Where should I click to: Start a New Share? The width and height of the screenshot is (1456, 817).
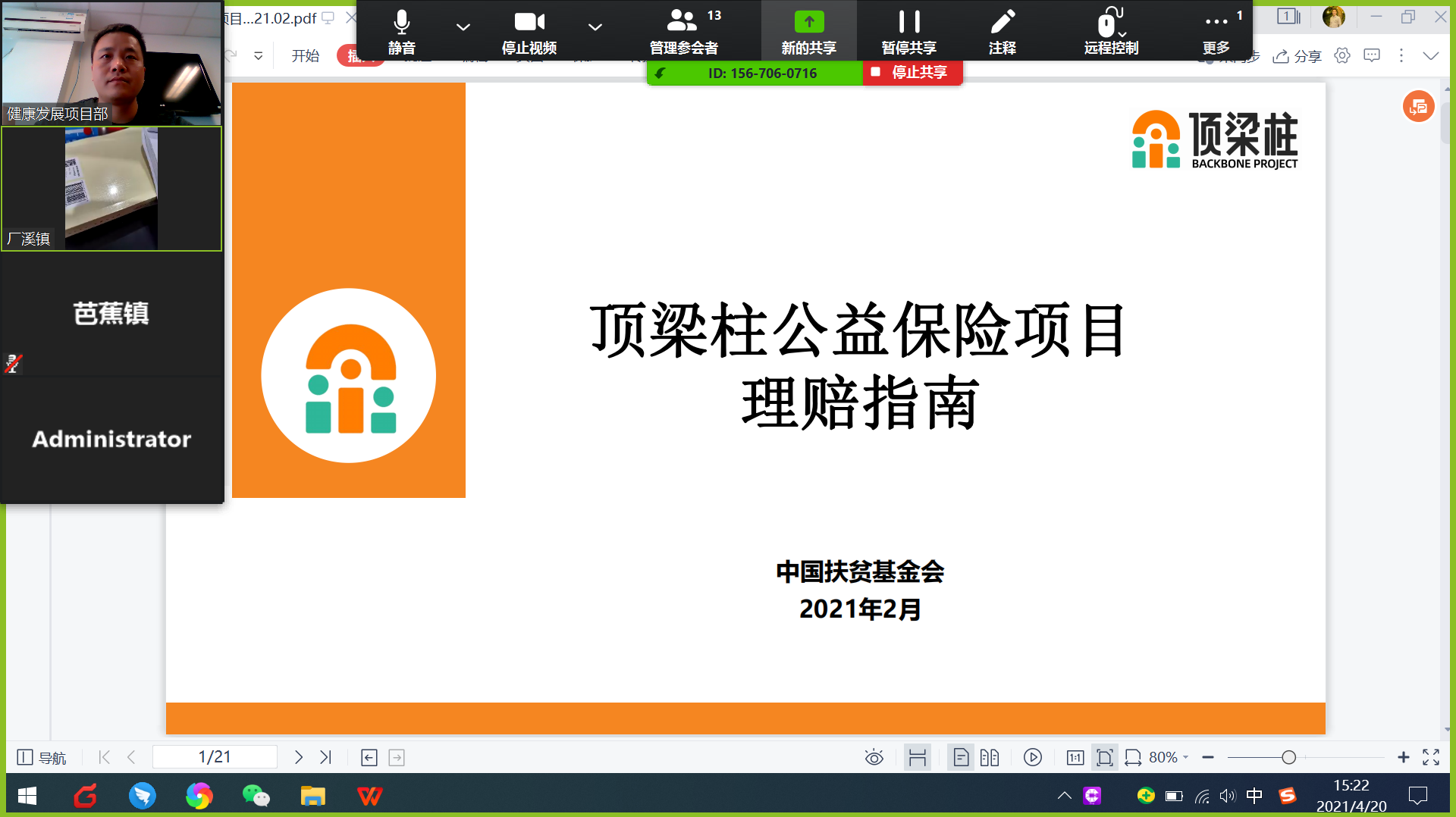(x=808, y=32)
